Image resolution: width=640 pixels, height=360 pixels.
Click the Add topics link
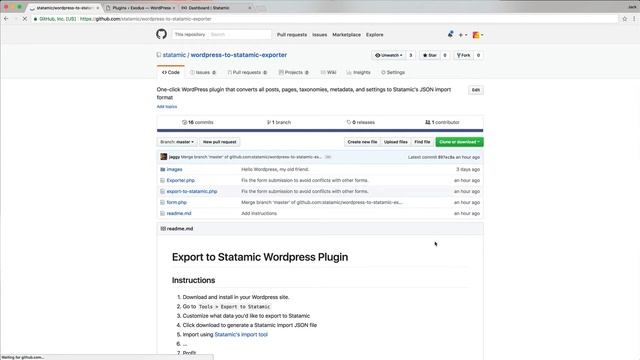click(167, 107)
